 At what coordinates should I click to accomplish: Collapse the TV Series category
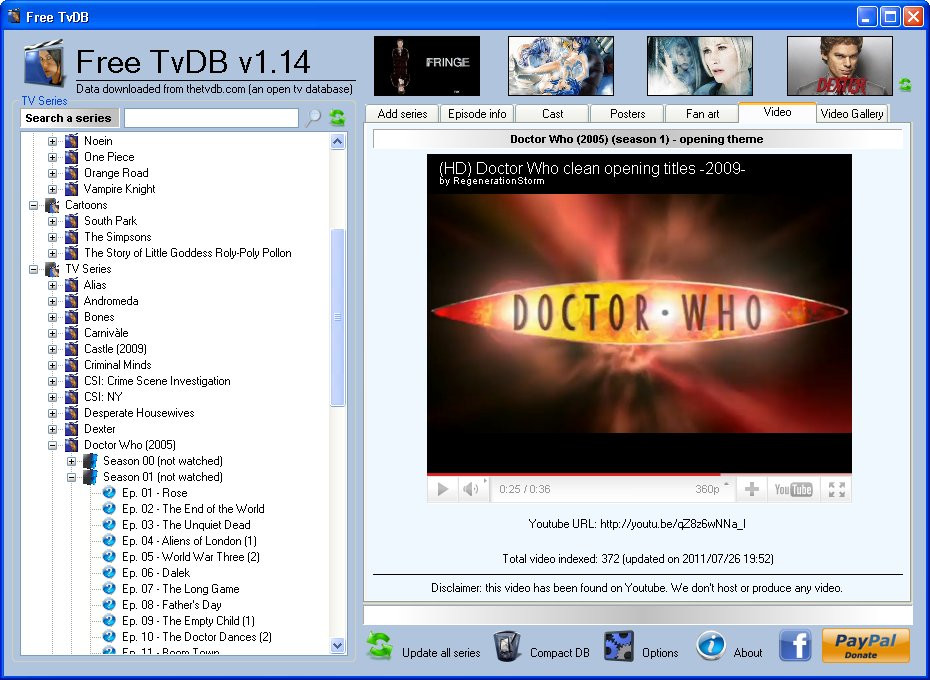pyautogui.click(x=34, y=269)
